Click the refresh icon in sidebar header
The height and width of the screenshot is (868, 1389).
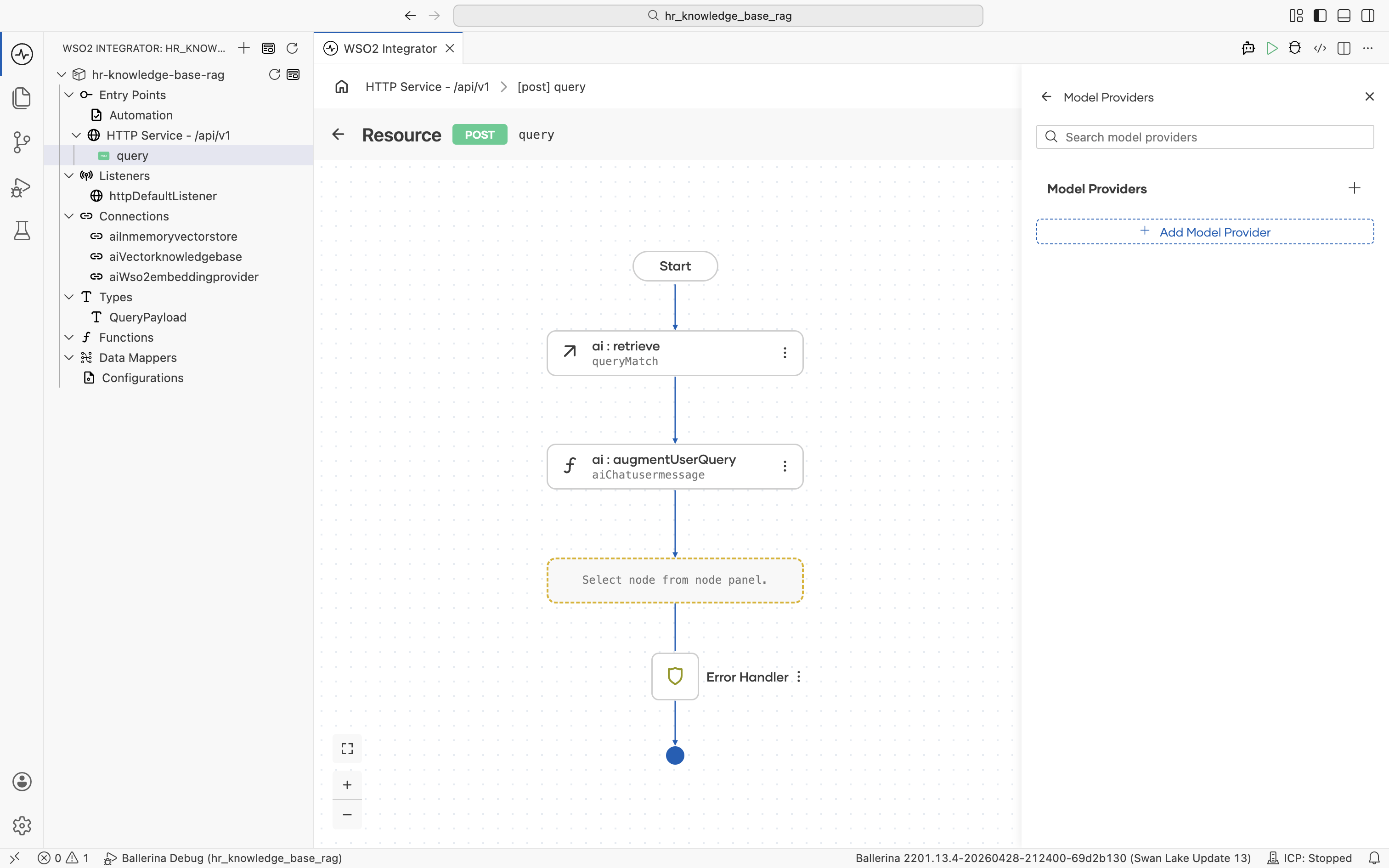tap(292, 48)
